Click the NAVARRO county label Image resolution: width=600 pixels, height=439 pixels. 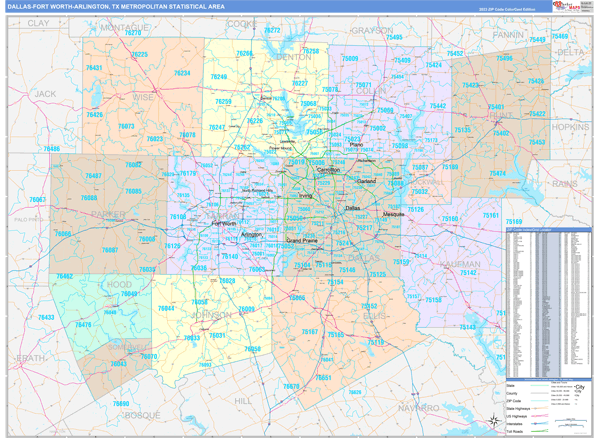point(418,408)
